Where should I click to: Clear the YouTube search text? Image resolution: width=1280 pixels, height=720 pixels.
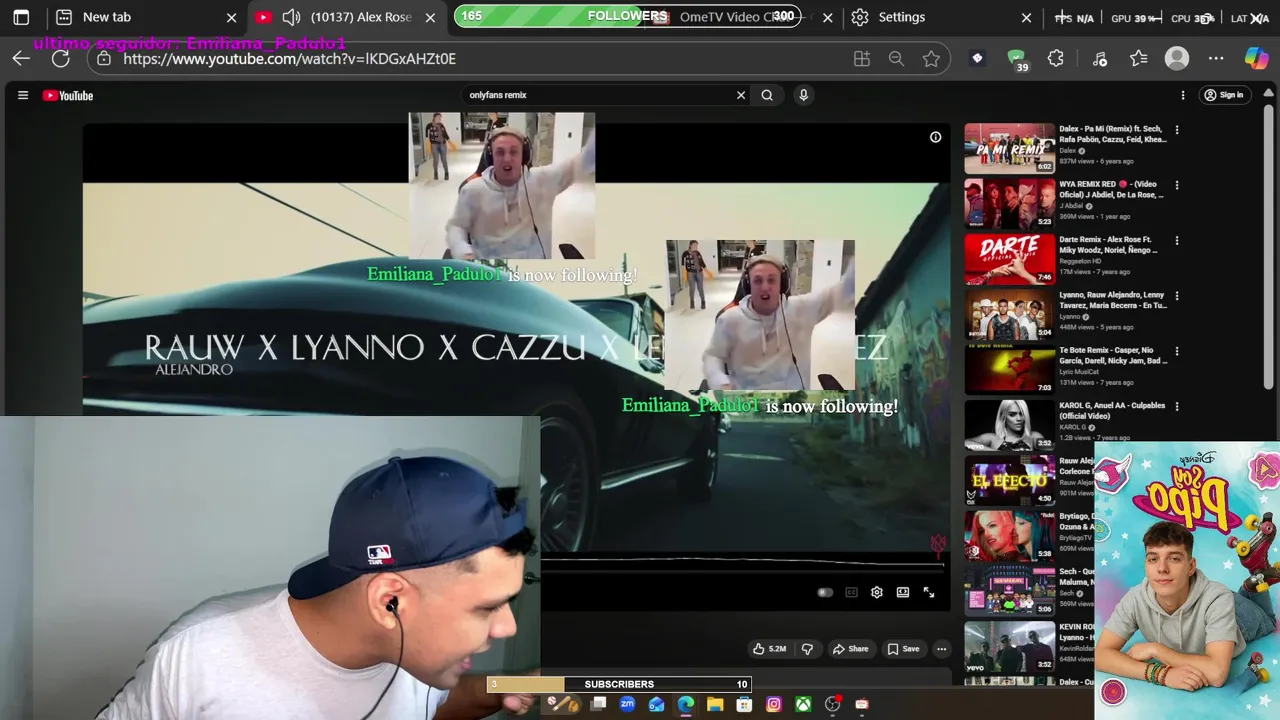pyautogui.click(x=741, y=95)
